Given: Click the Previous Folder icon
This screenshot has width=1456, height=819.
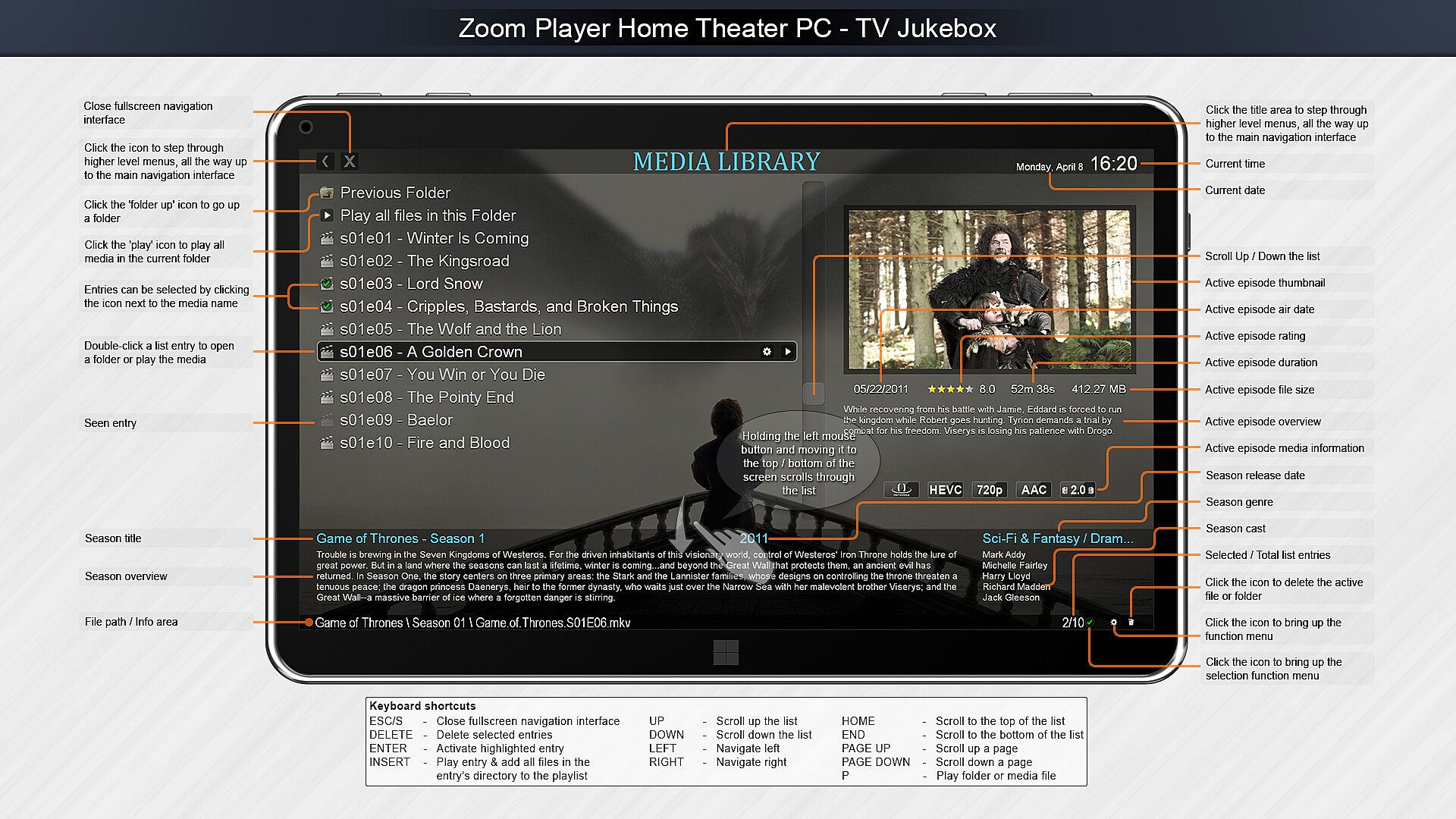Looking at the screenshot, I should click(x=327, y=193).
